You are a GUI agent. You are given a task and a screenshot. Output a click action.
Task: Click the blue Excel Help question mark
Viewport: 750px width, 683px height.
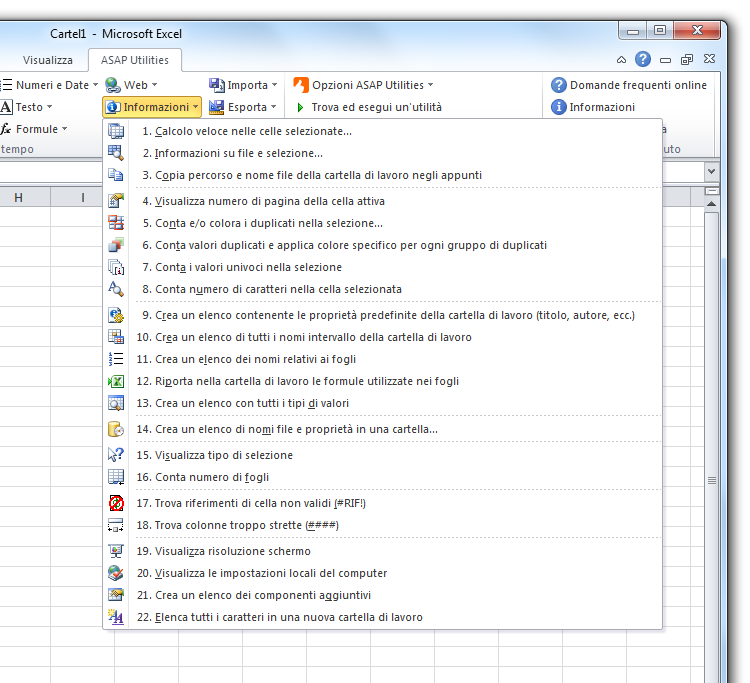pyautogui.click(x=643, y=59)
